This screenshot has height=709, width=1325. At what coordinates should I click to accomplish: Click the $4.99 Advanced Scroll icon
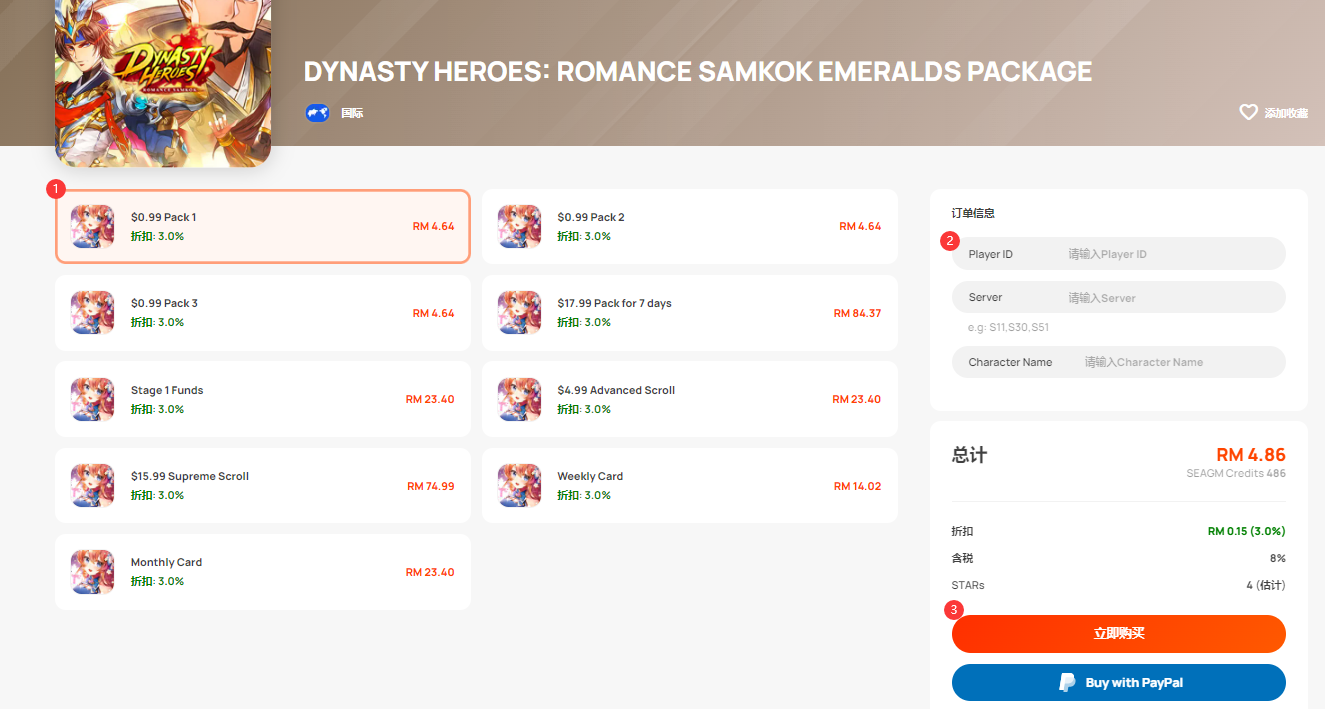click(x=519, y=399)
